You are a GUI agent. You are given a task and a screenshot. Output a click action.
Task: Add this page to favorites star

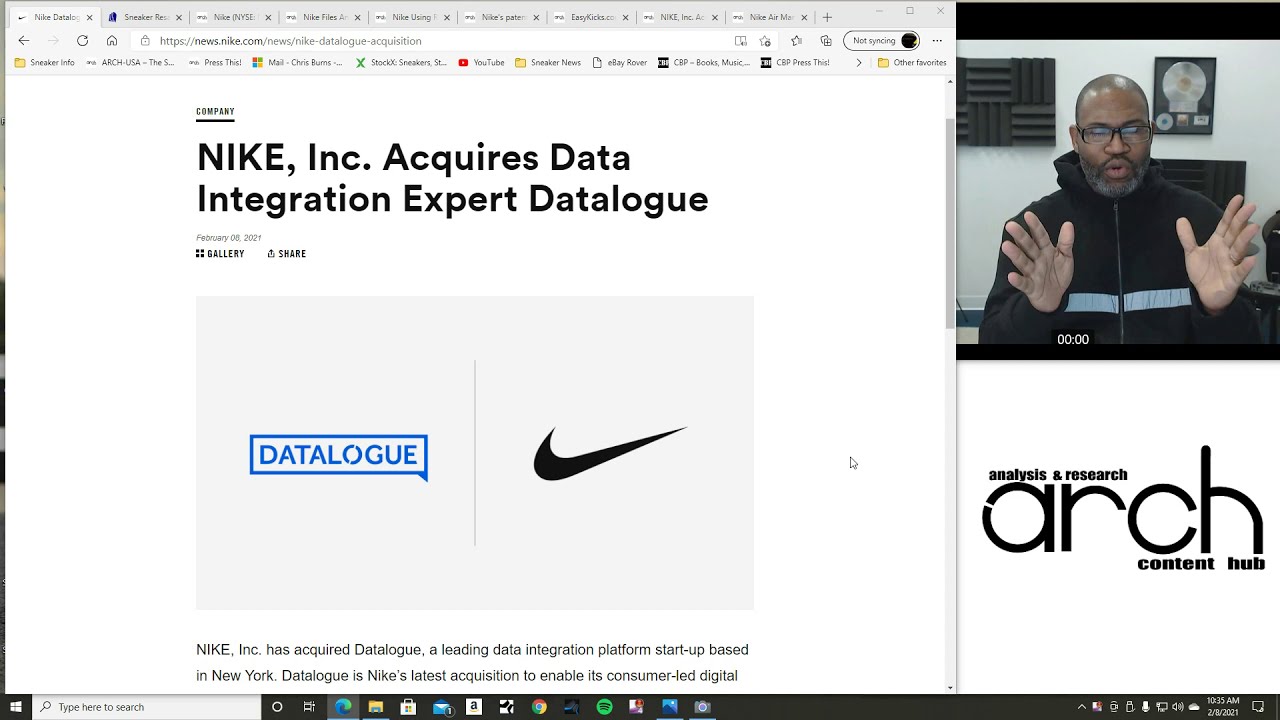pyautogui.click(x=765, y=41)
